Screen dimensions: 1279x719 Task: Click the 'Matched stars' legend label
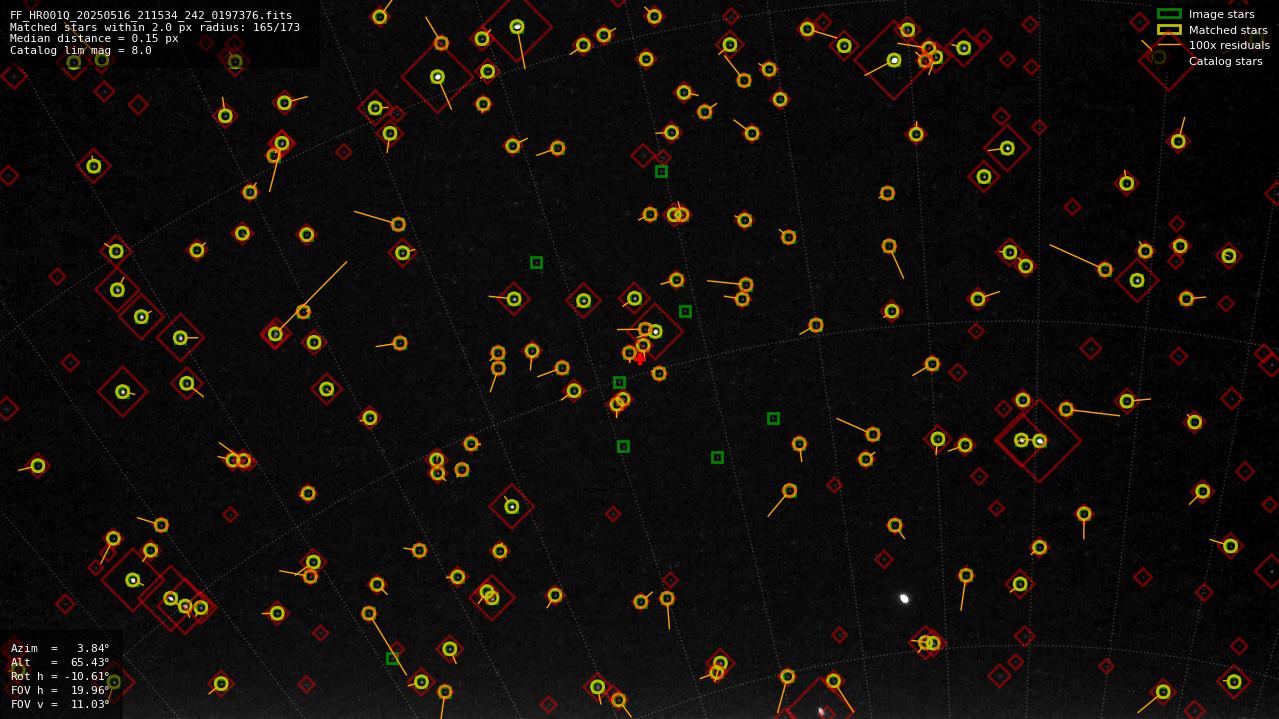coord(1228,30)
